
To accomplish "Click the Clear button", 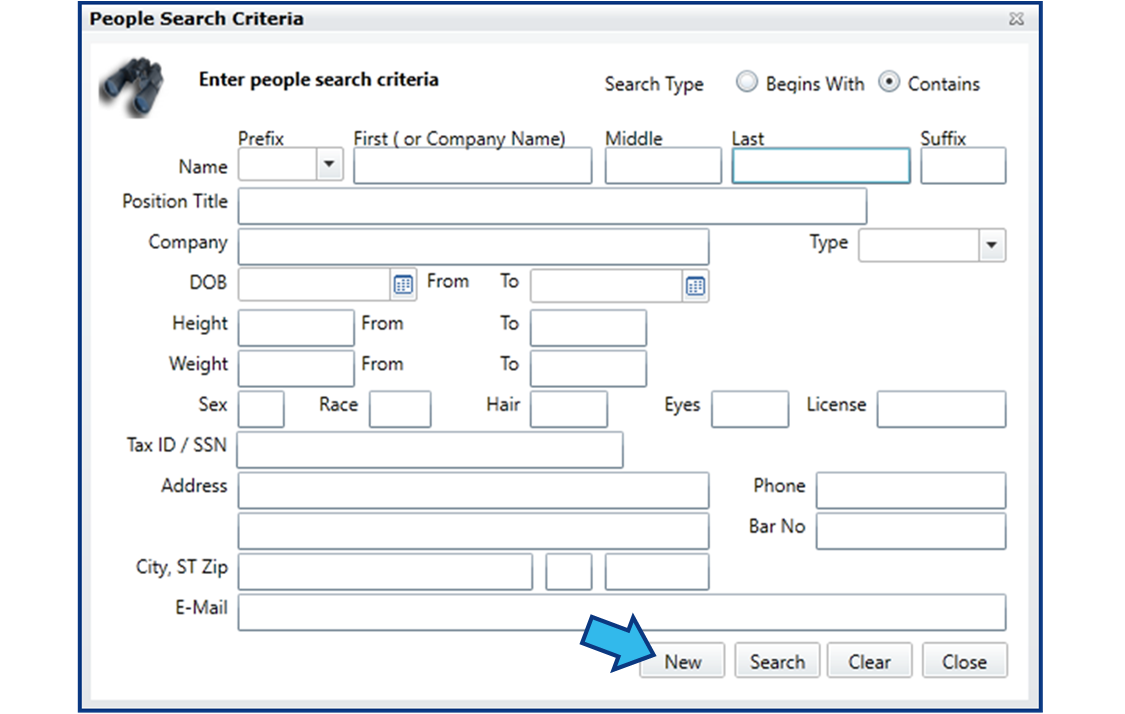I will [870, 661].
